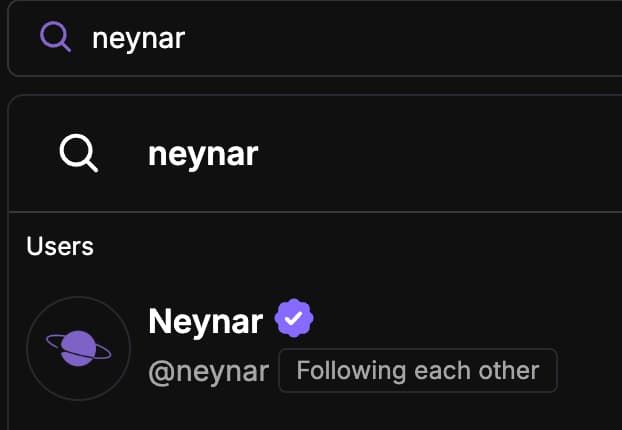Click the empty area of the top search bar
Screen dimensions: 622x430
pyautogui.click(x=450, y=38)
